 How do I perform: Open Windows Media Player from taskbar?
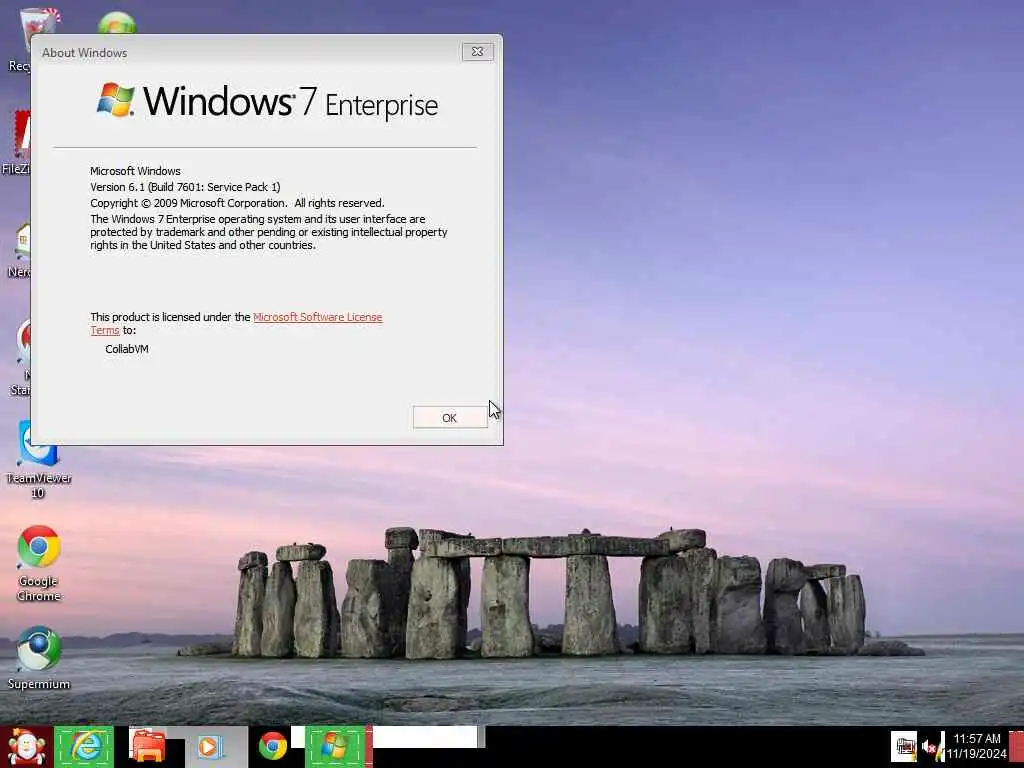coord(210,747)
